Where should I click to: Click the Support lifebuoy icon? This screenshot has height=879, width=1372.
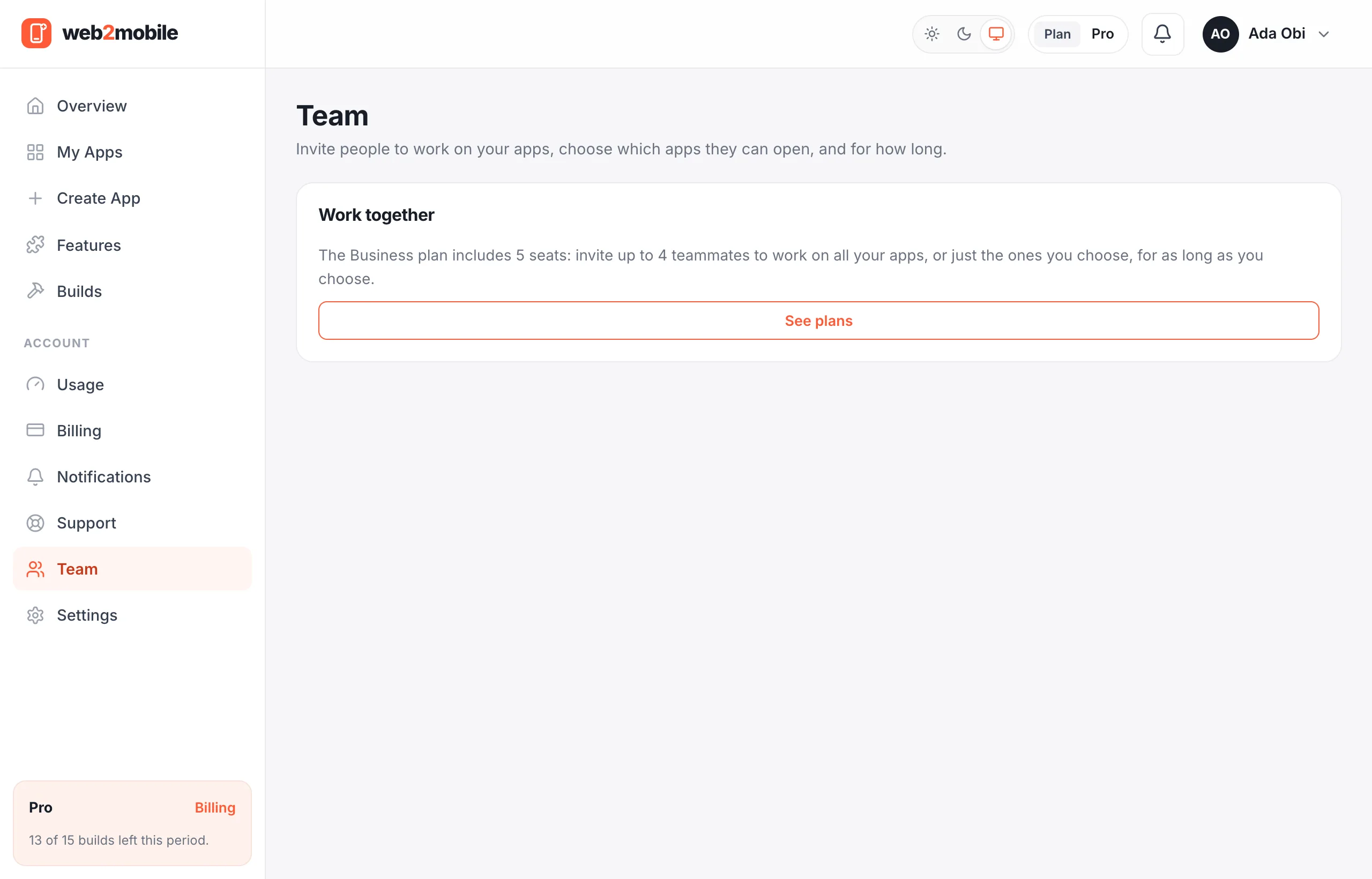pos(35,523)
